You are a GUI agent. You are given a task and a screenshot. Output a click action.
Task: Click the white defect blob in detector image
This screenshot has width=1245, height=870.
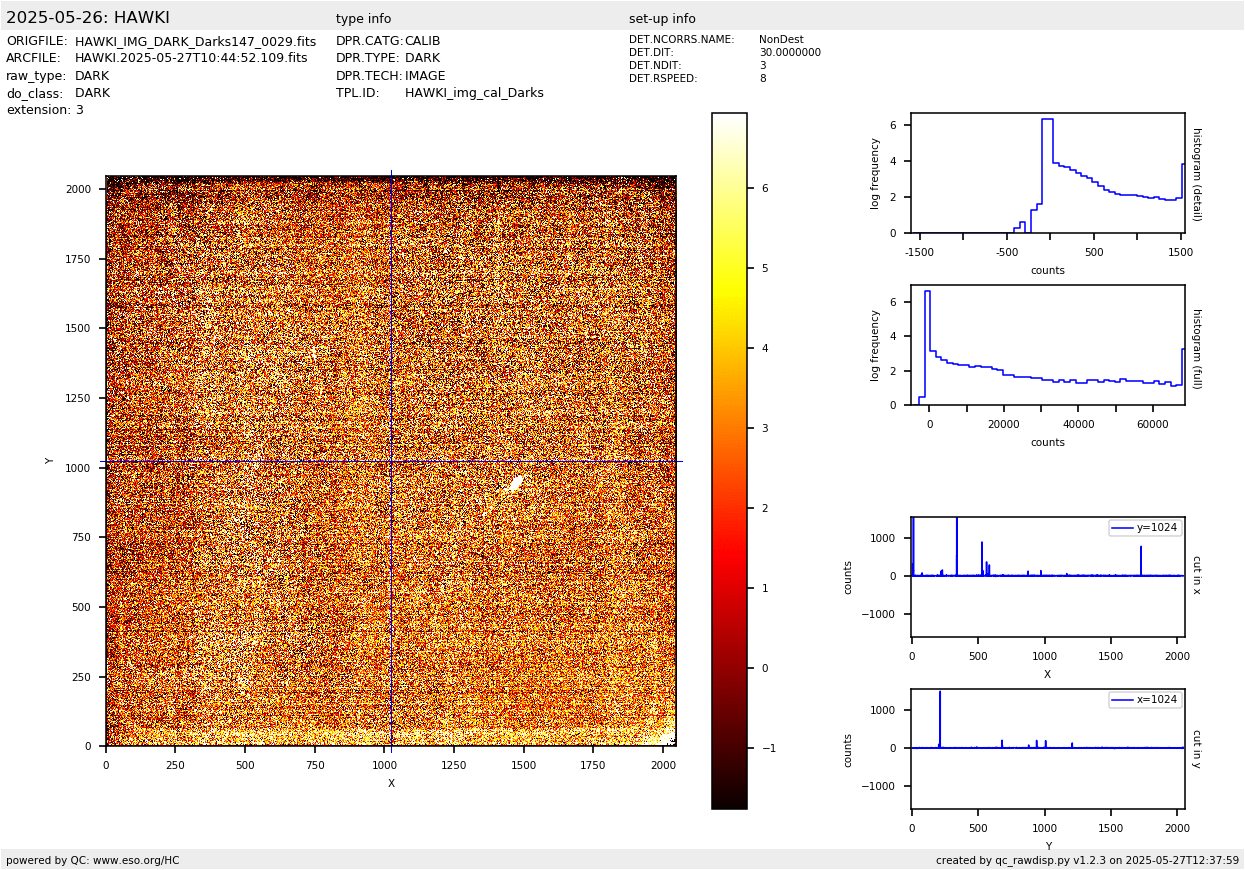pyautogui.click(x=516, y=484)
